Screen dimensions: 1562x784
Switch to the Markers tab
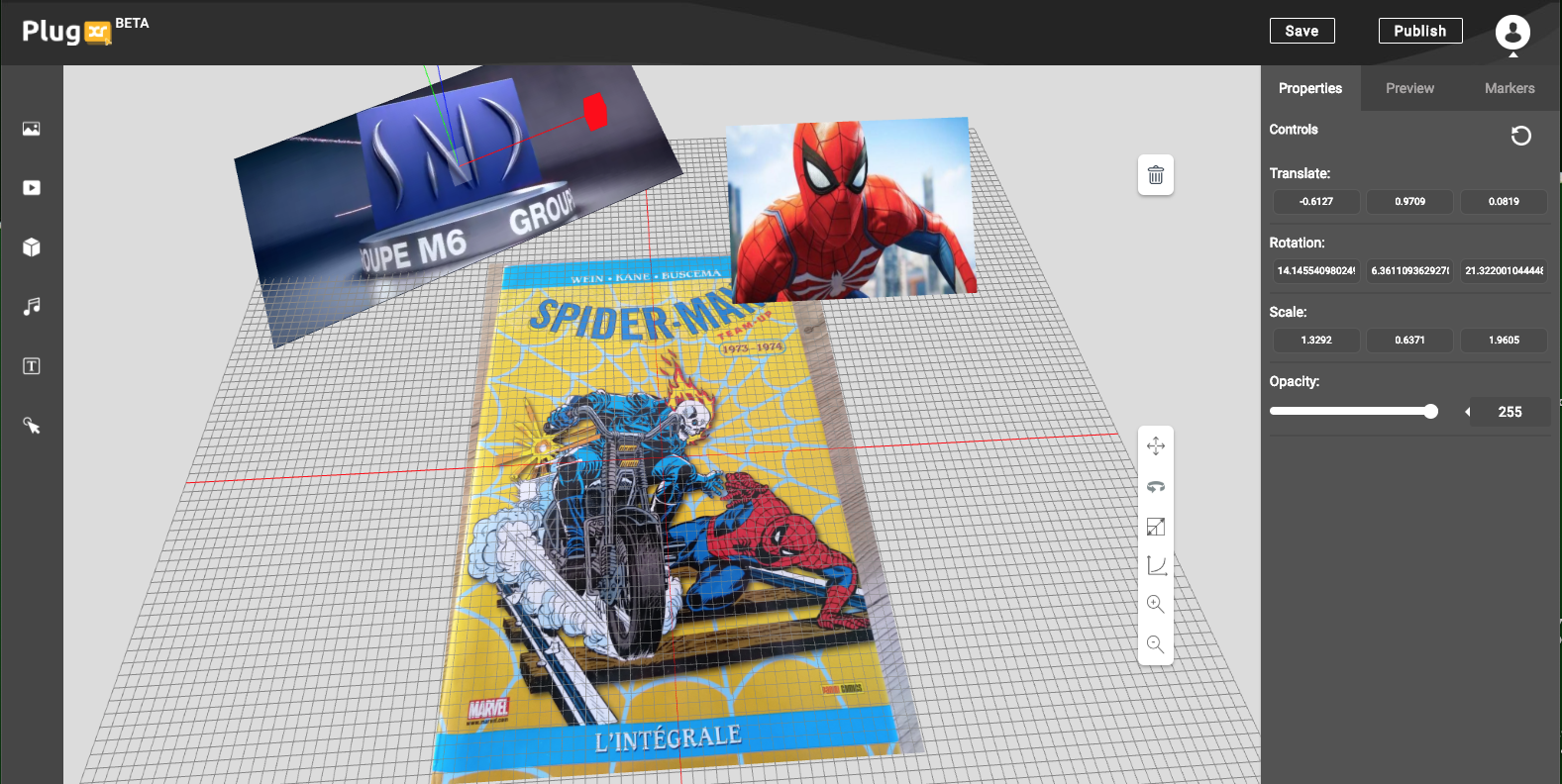(1510, 88)
